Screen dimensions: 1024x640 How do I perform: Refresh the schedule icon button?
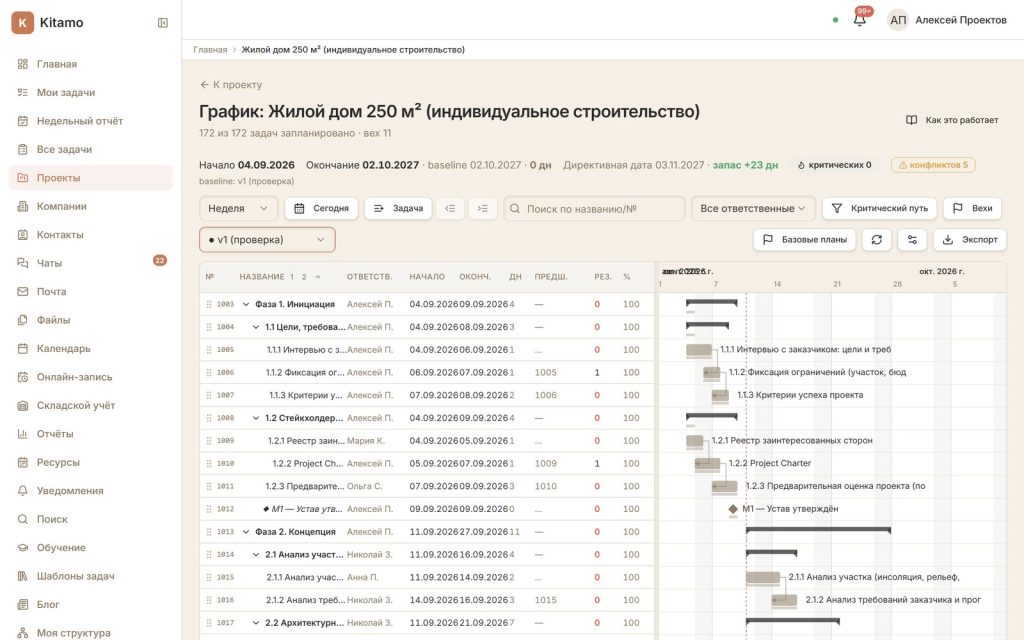876,240
